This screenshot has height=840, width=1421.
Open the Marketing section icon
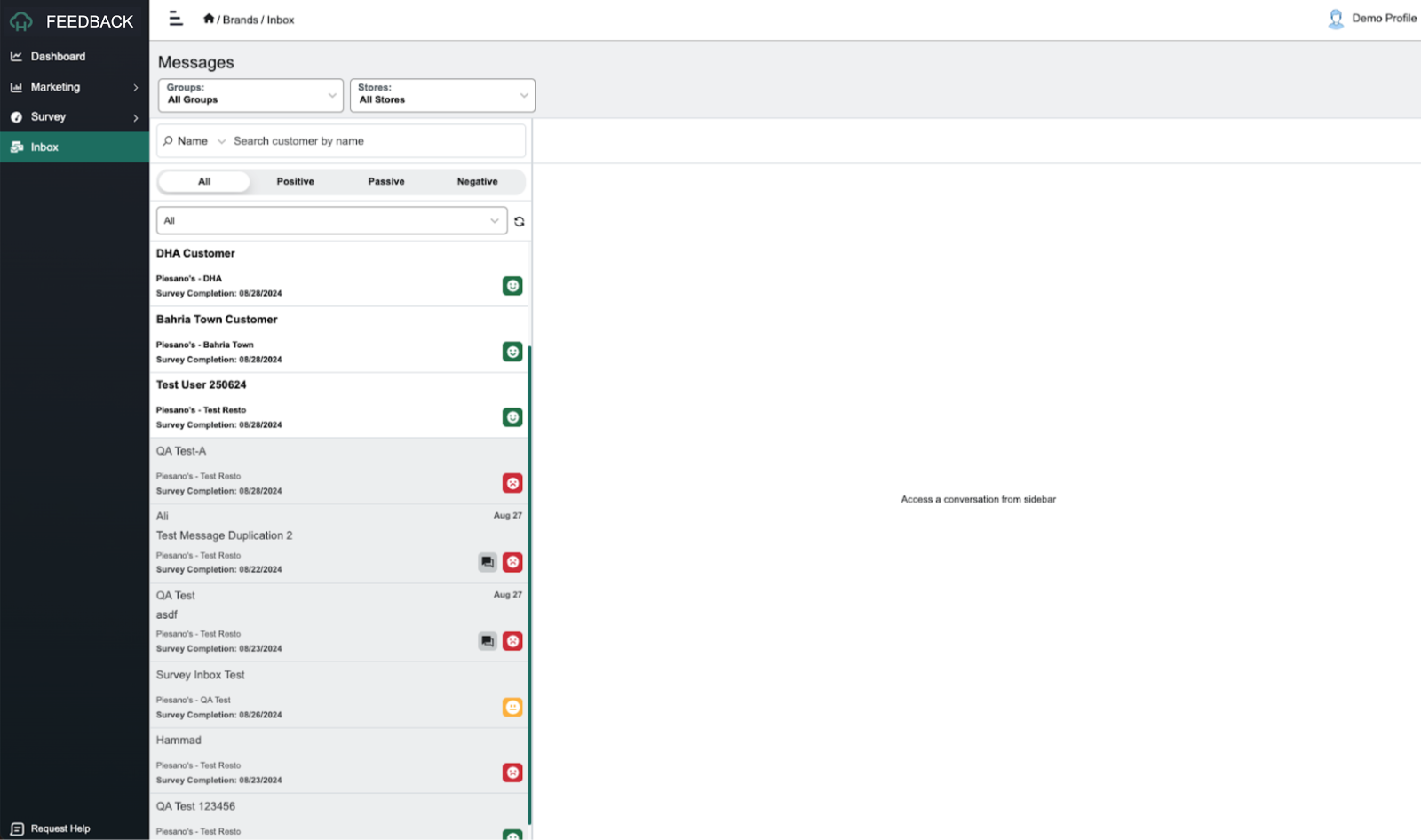pos(17,86)
